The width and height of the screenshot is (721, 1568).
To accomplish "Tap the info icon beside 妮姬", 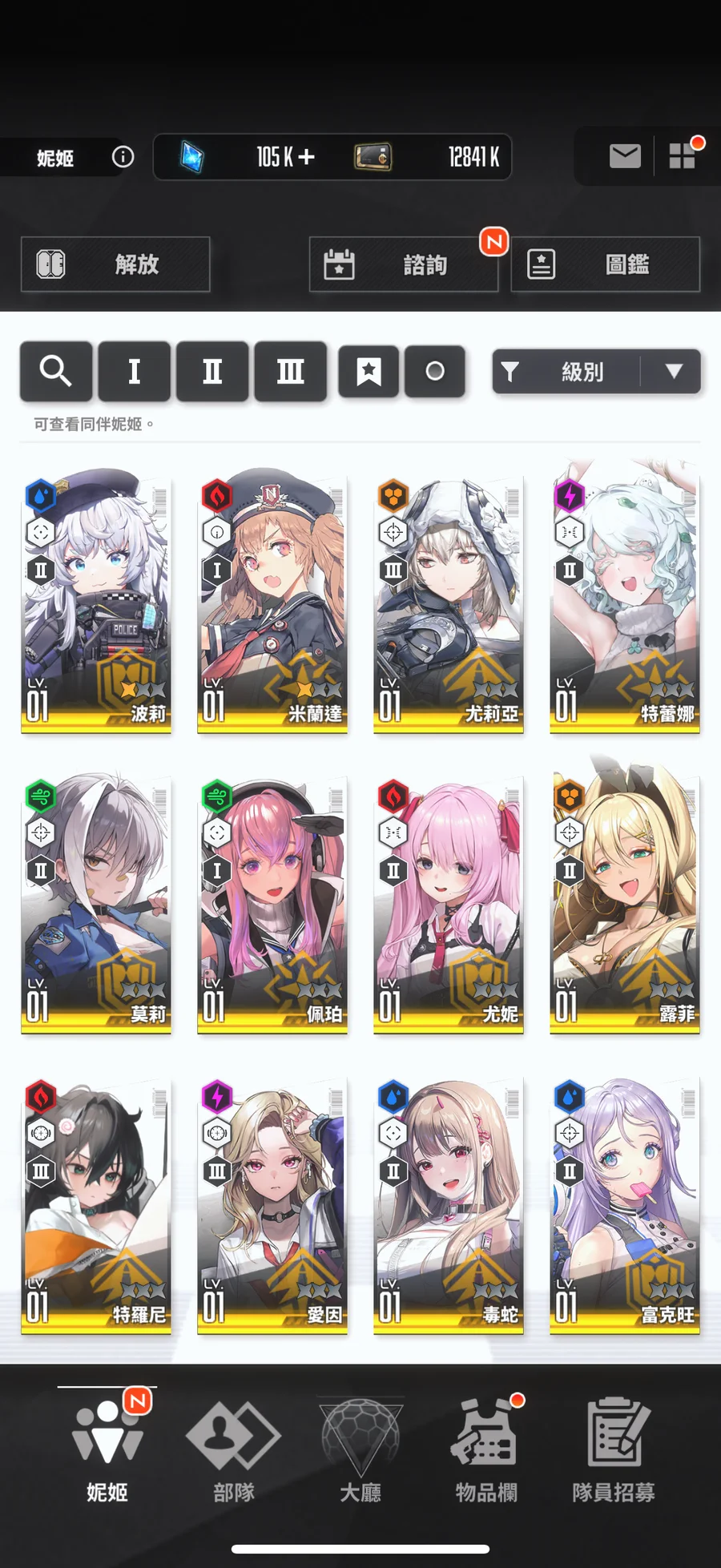I will point(123,156).
